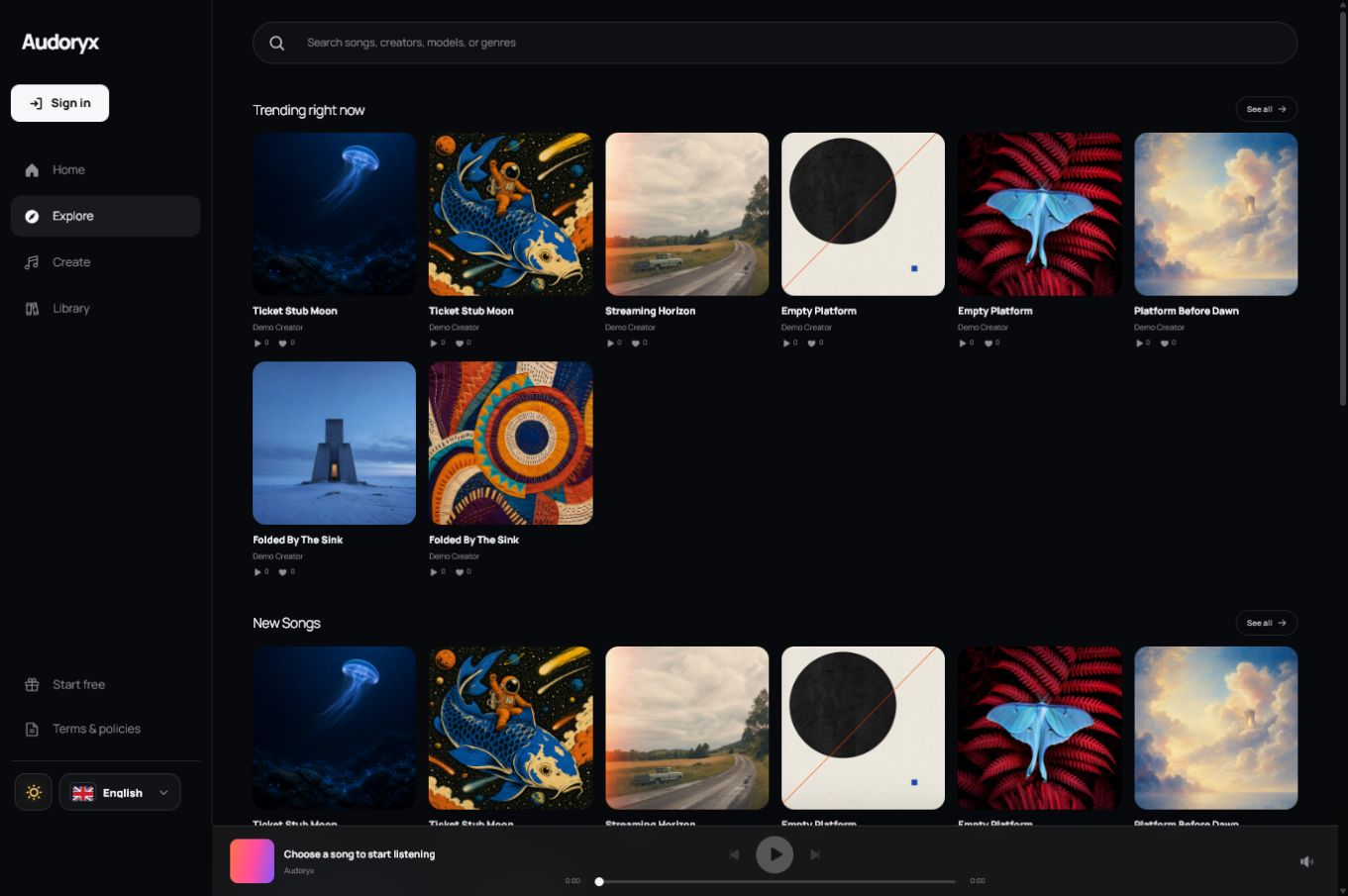Click 'Choose a song to start listening' text
The width and height of the screenshot is (1348, 896).
click(360, 854)
